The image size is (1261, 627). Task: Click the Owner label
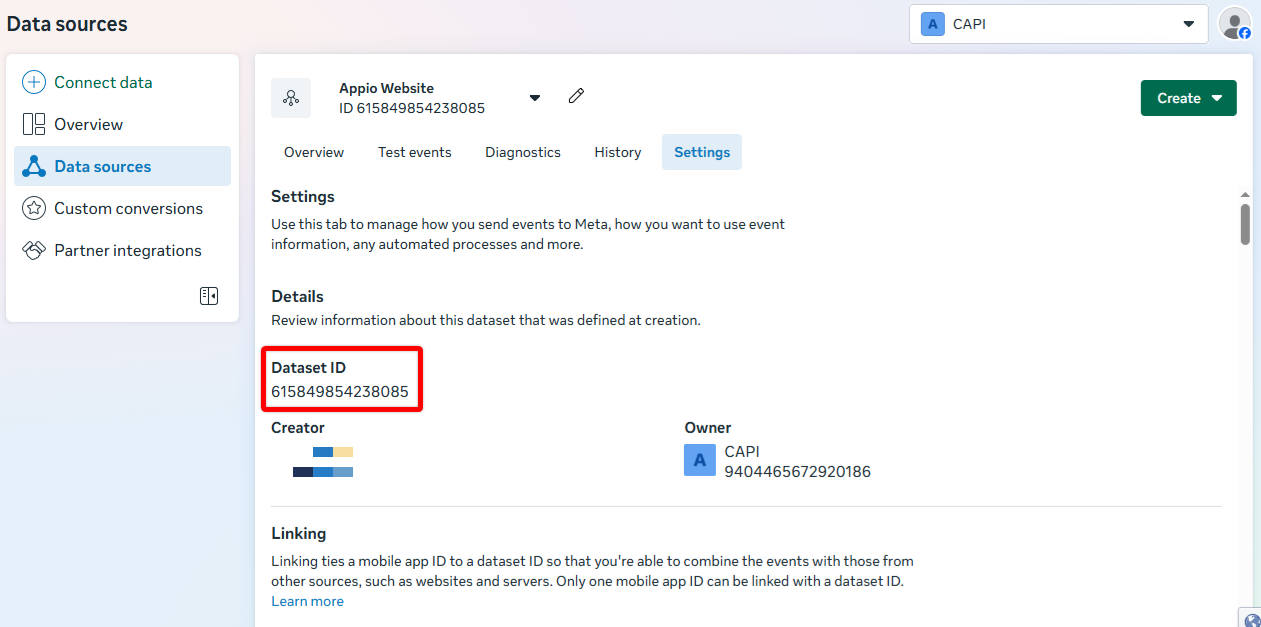[x=708, y=427]
